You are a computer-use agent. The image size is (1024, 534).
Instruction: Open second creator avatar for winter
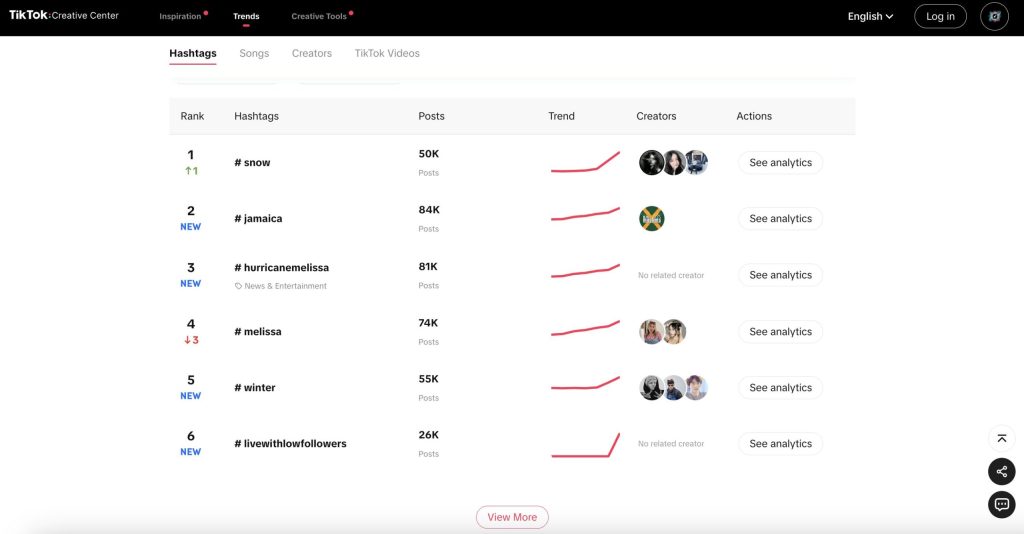pyautogui.click(x=673, y=388)
